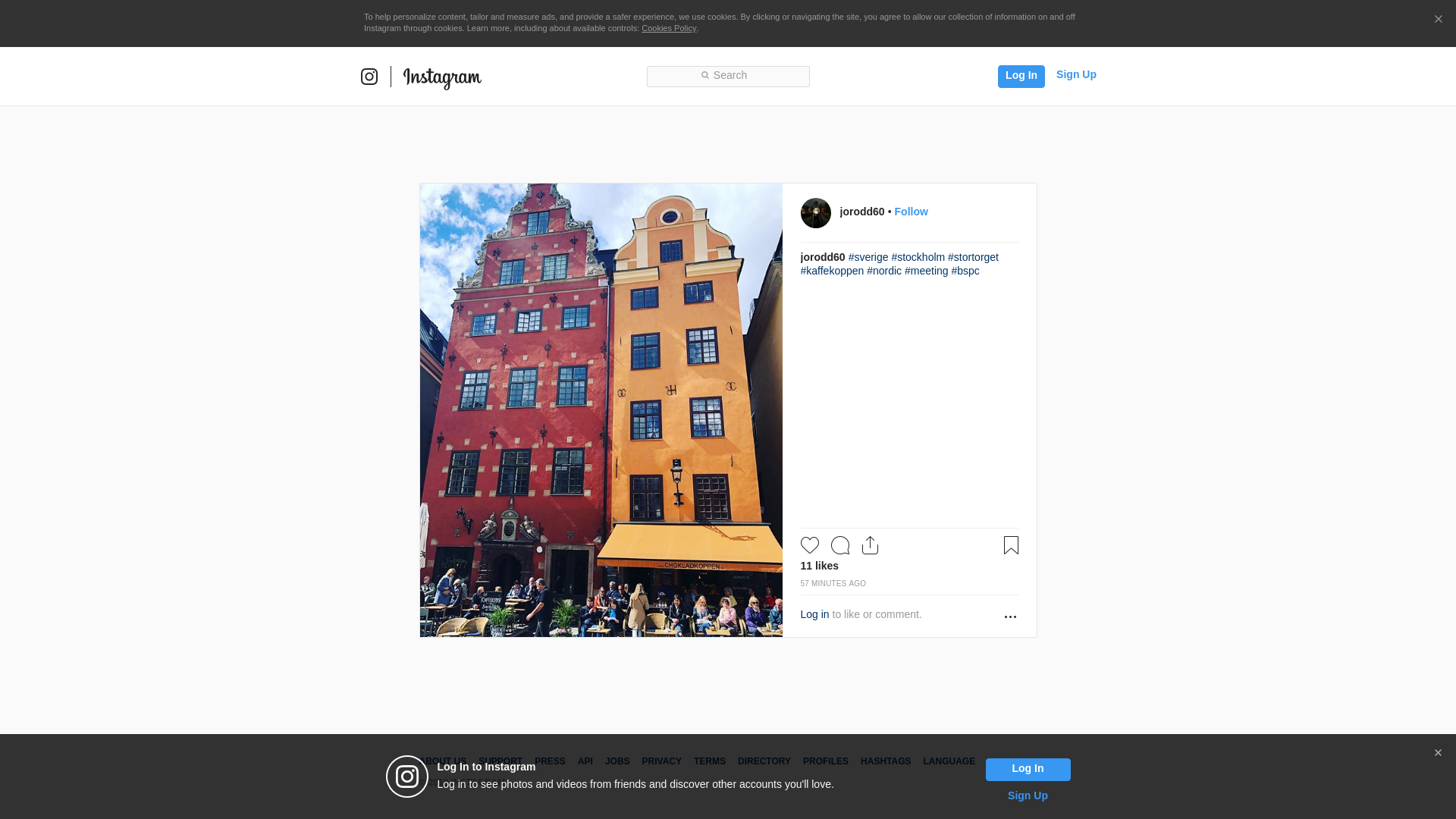The height and width of the screenshot is (819, 1456).
Task: Dismiss the cookie notice banner
Action: coord(1438,20)
